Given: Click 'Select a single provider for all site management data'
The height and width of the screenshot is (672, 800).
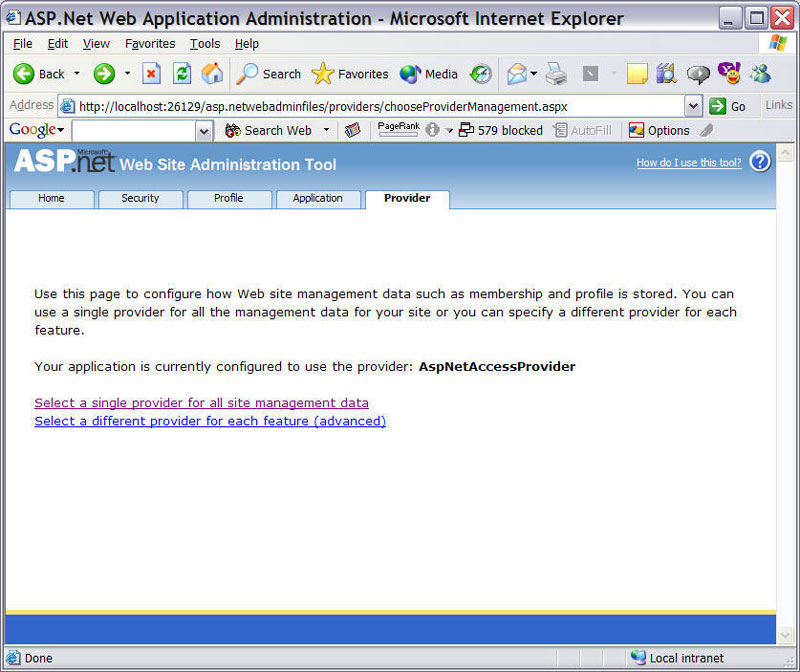Looking at the screenshot, I should pyautogui.click(x=202, y=403).
